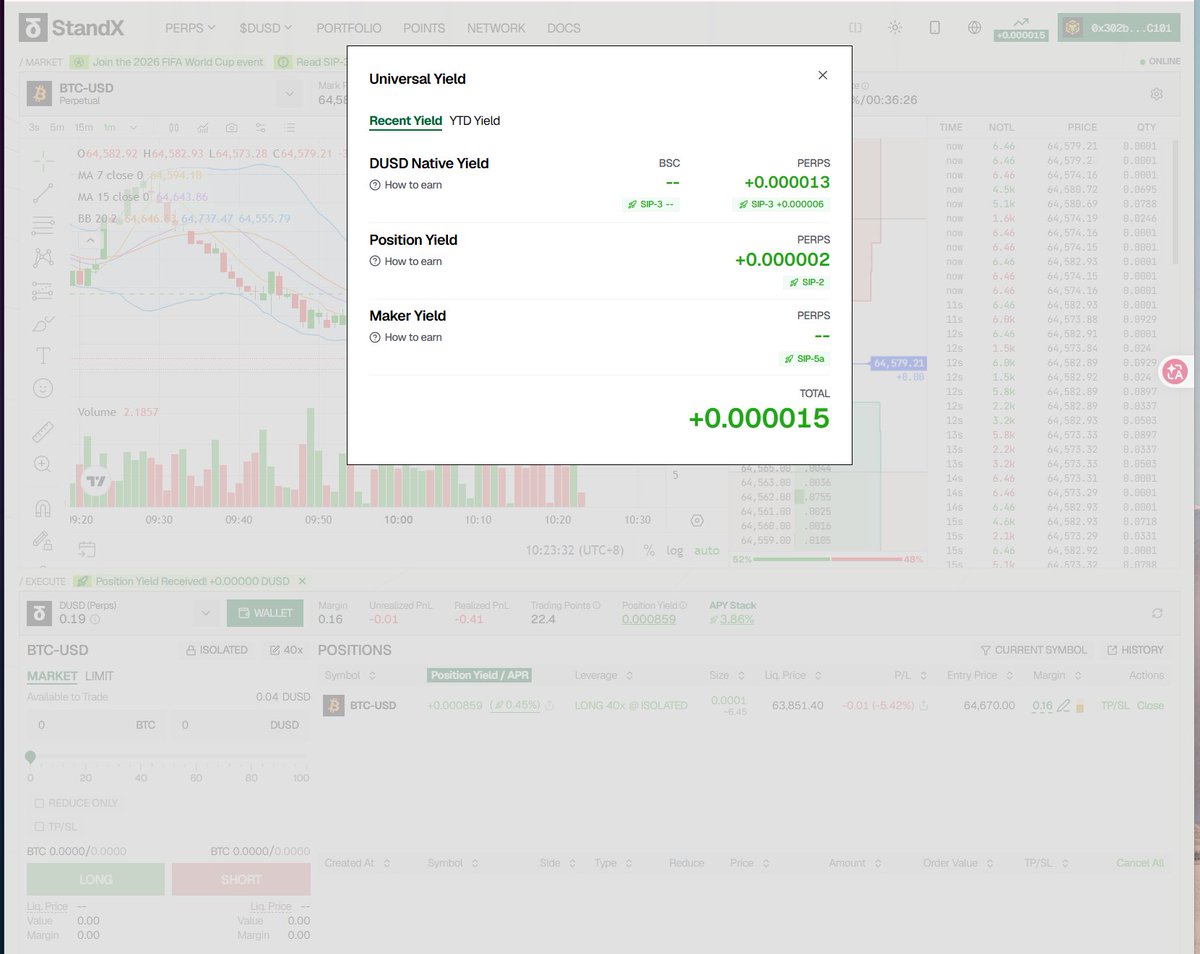This screenshot has width=1200, height=954.
Task: Take chart snapshot with camera icon
Action: click(232, 127)
